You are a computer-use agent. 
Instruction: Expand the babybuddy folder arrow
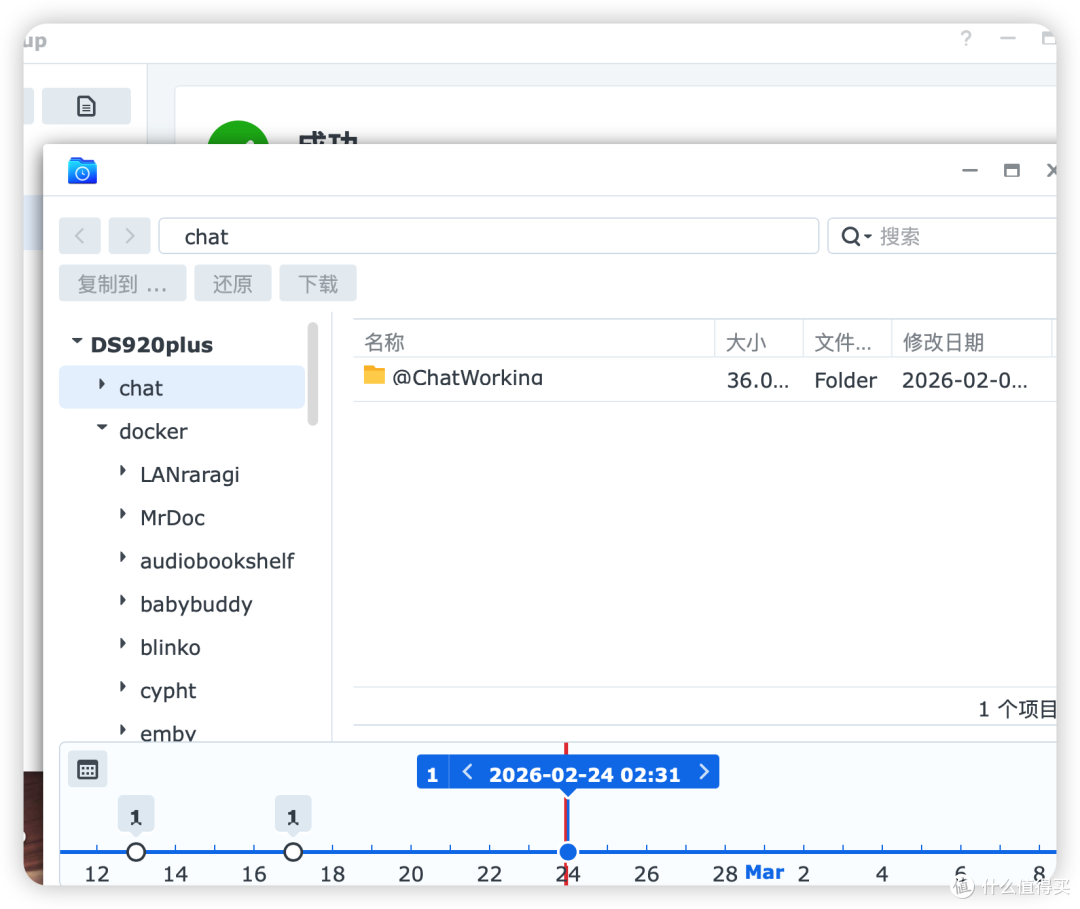click(x=123, y=600)
